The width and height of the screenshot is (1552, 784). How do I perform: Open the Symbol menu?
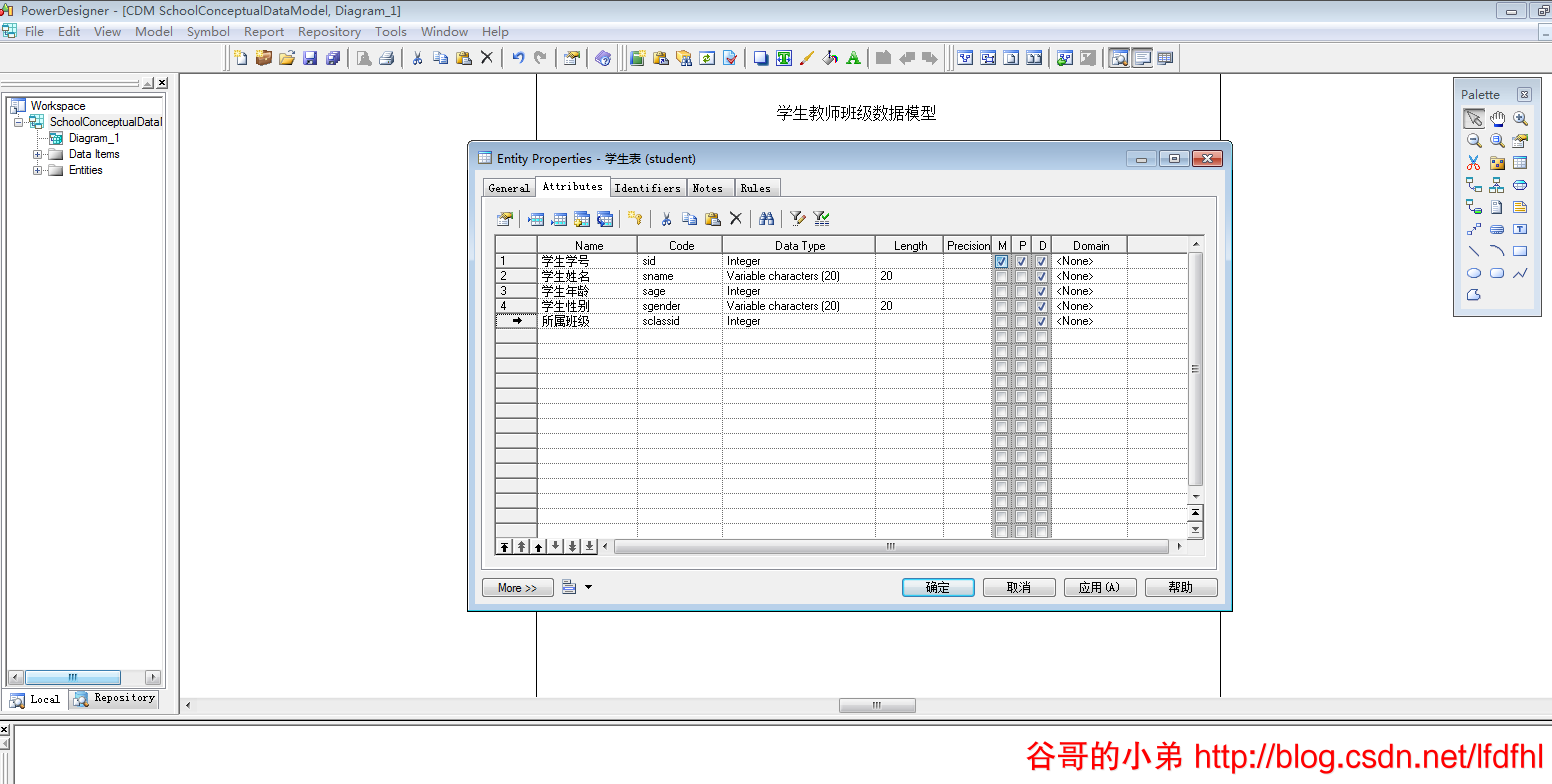click(x=208, y=31)
